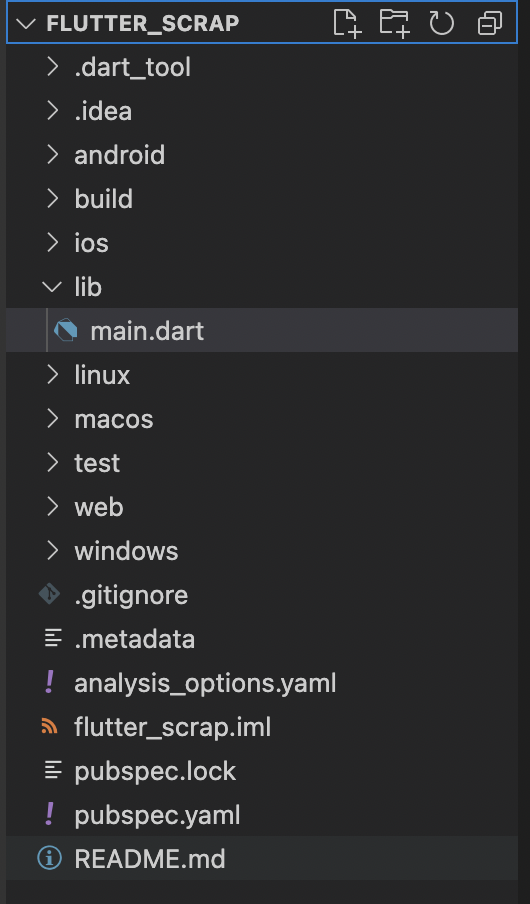Open the web folder
This screenshot has height=904, width=530.
pos(262,506)
